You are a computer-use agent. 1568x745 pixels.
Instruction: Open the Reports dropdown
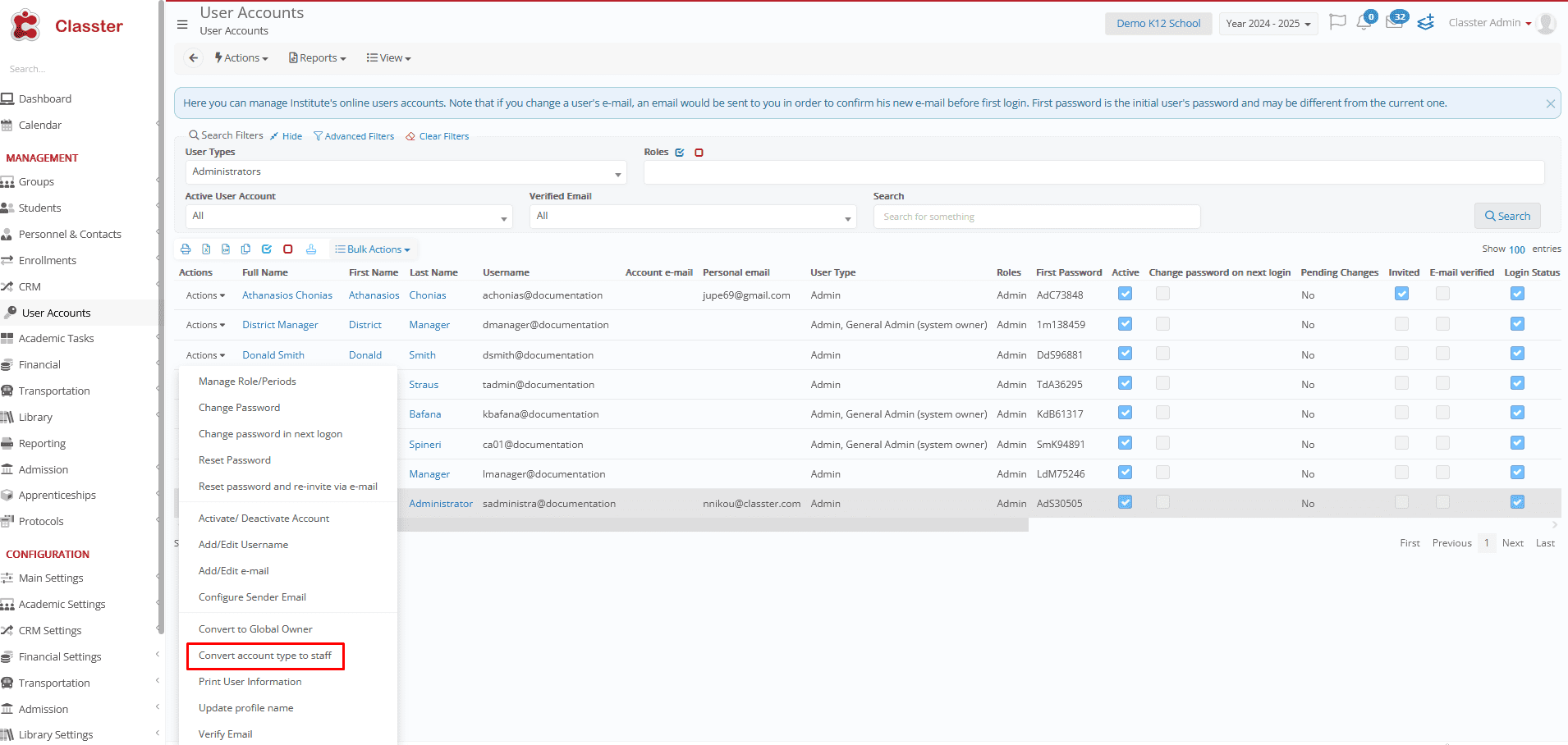coord(318,58)
